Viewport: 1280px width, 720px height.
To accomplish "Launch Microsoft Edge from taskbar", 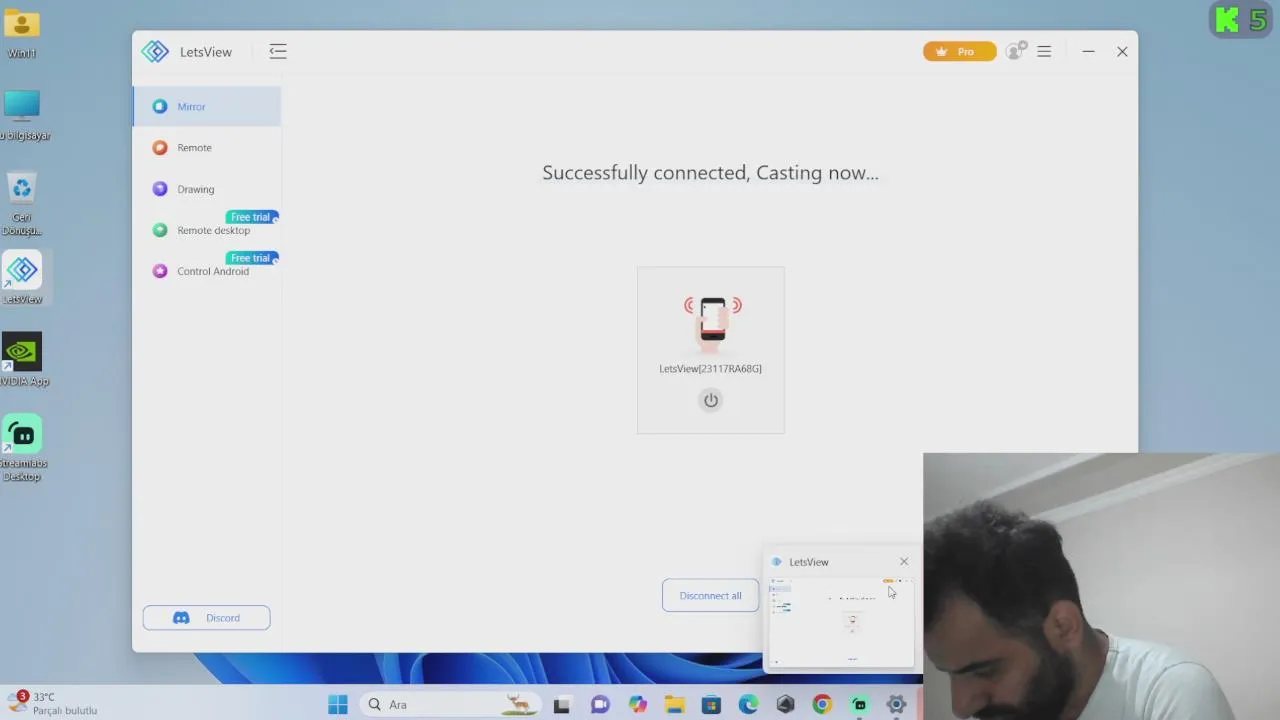I will [x=748, y=704].
